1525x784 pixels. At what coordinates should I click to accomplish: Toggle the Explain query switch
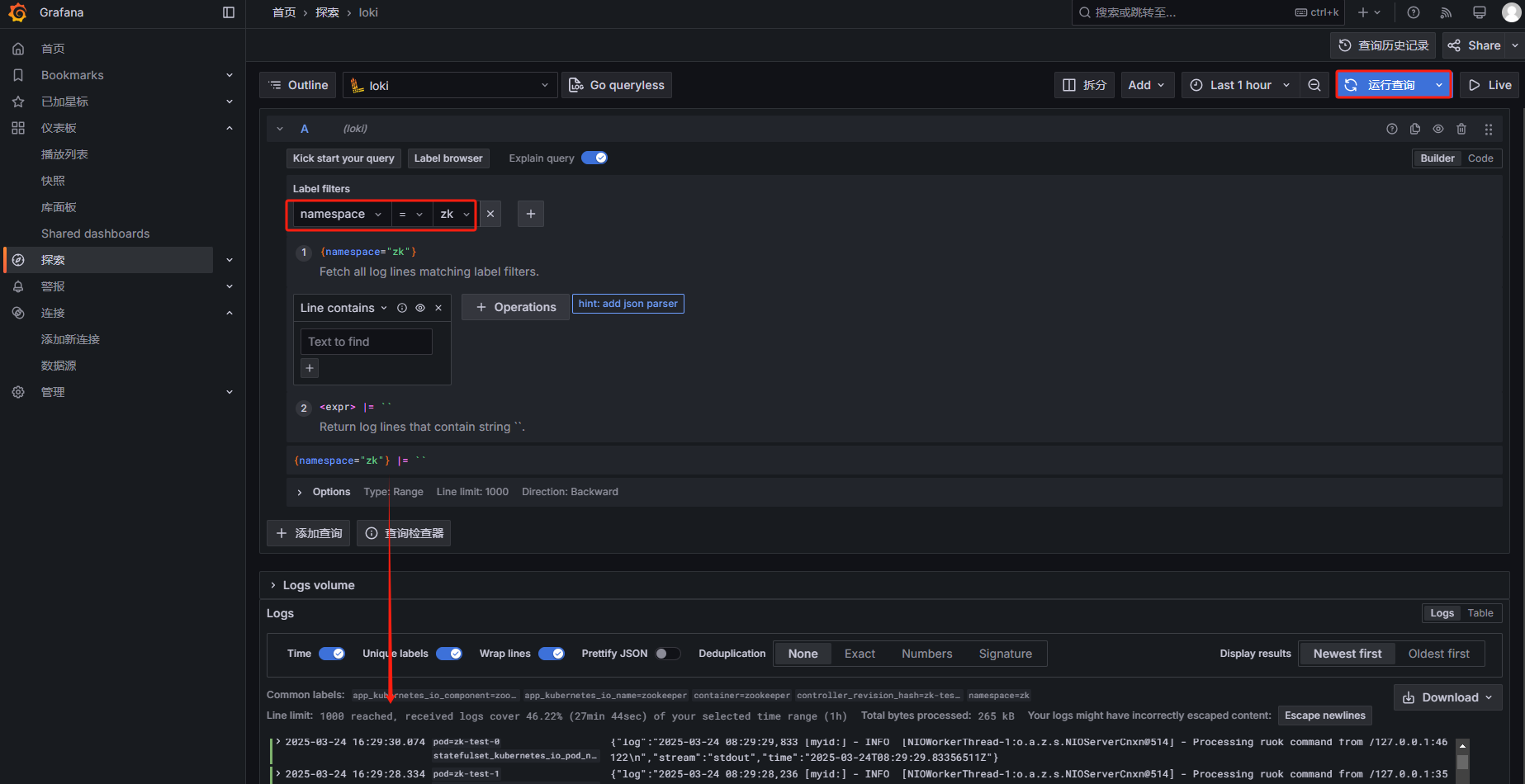tap(594, 158)
